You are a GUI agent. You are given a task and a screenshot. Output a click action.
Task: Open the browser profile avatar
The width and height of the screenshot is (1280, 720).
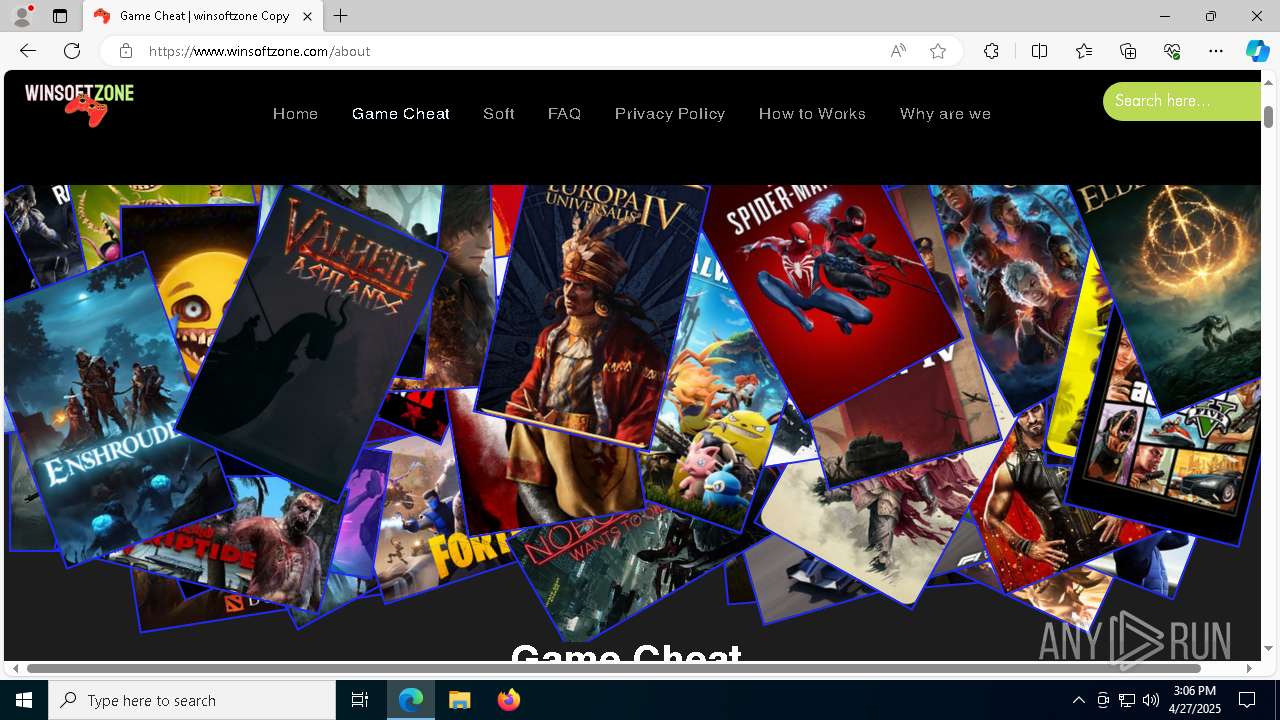click(21, 16)
